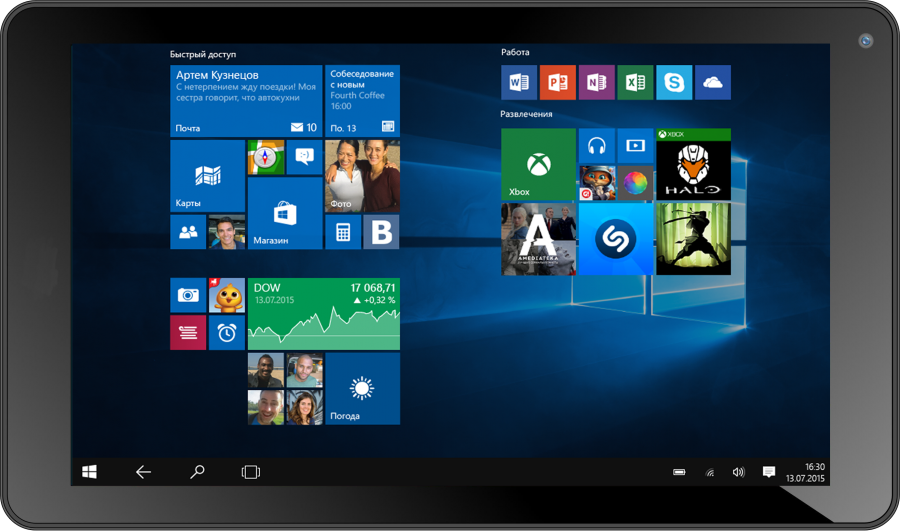This screenshot has height=531, width=900.
Task: Open the Halo game tile
Action: point(693,165)
